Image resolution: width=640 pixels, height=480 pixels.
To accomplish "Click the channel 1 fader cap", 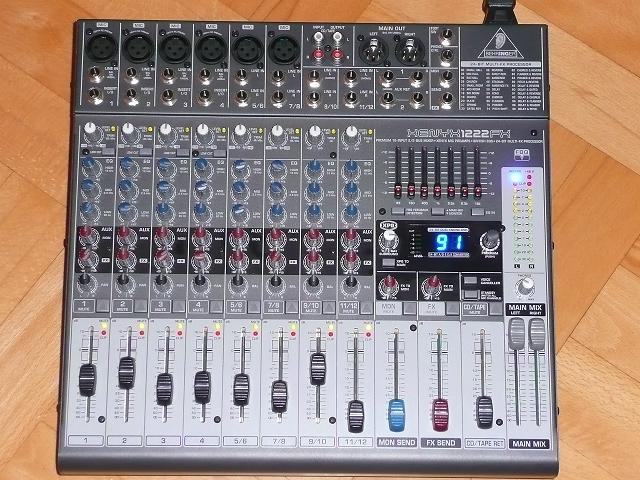I will [x=87, y=380].
